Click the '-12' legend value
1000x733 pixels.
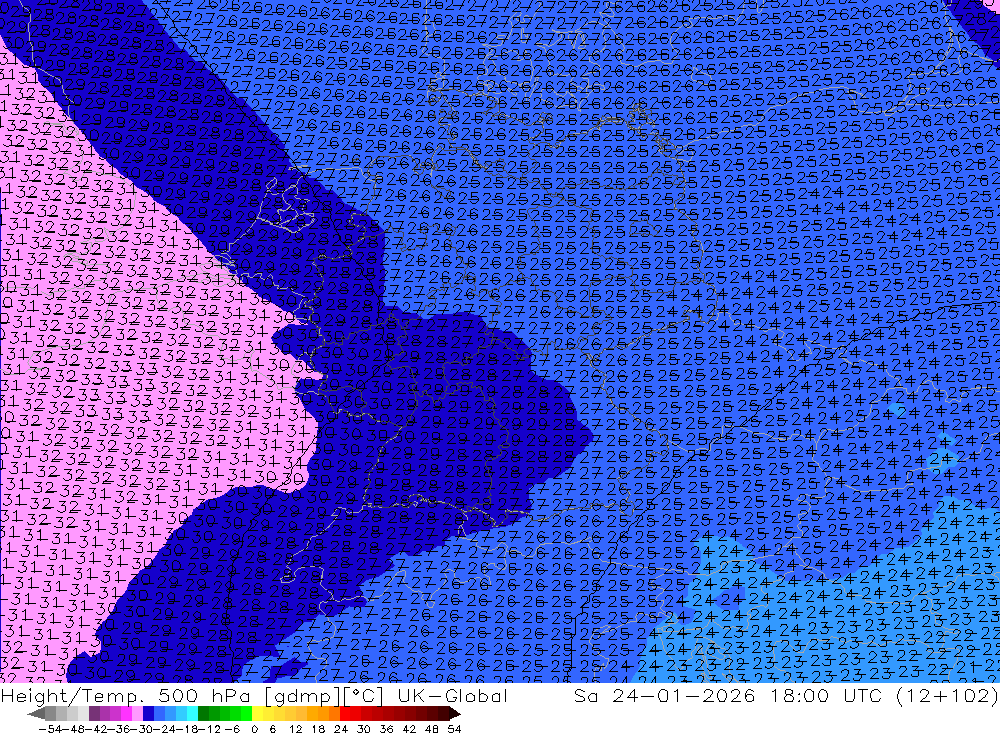pyautogui.click(x=209, y=729)
